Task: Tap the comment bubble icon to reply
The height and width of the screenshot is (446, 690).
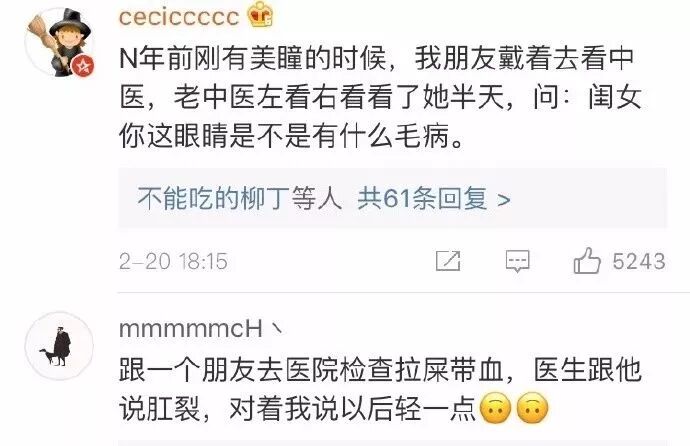Action: click(x=518, y=261)
